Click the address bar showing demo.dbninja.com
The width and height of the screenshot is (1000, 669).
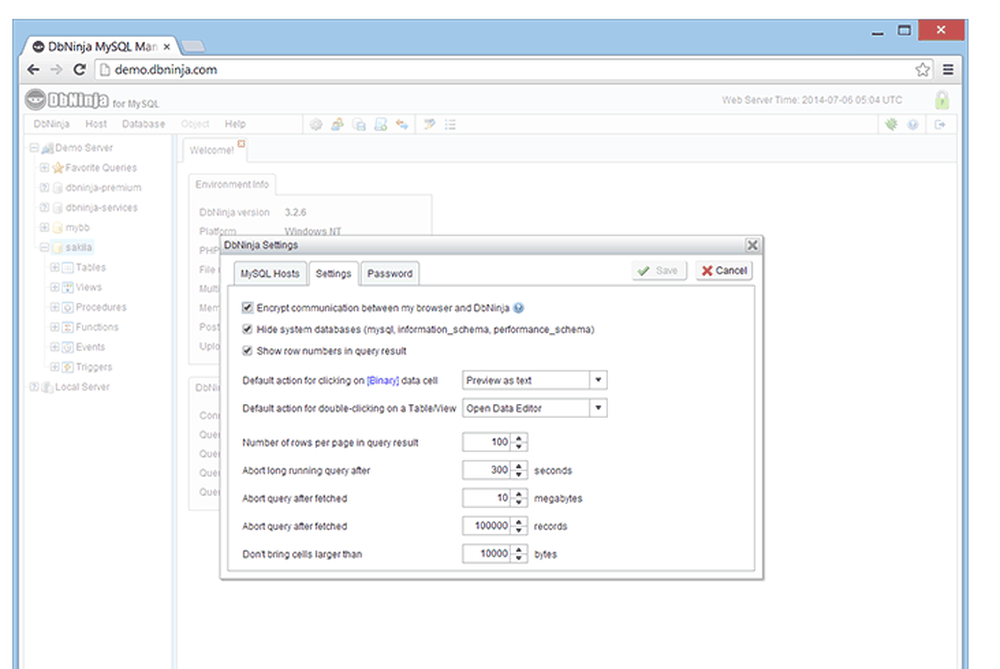coord(504,70)
